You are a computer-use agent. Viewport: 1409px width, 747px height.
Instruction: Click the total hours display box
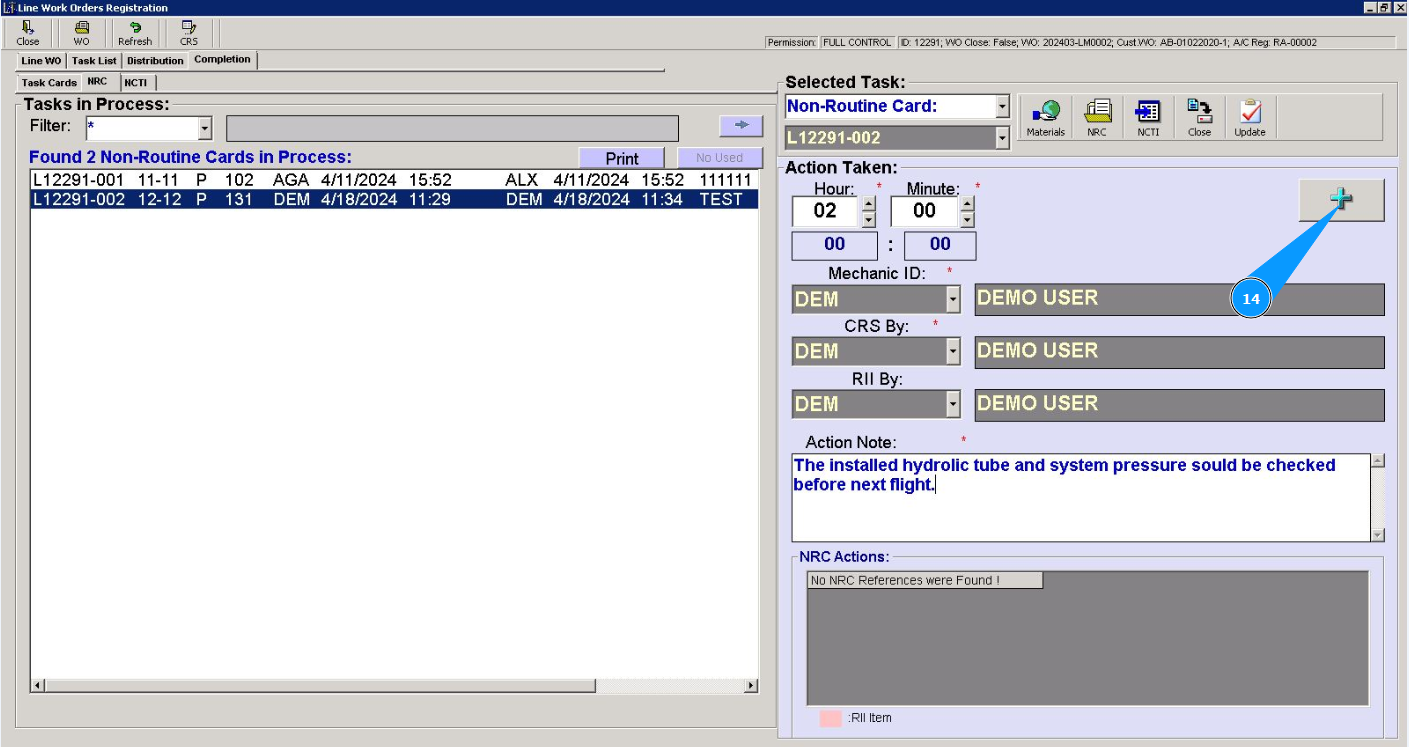[834, 245]
